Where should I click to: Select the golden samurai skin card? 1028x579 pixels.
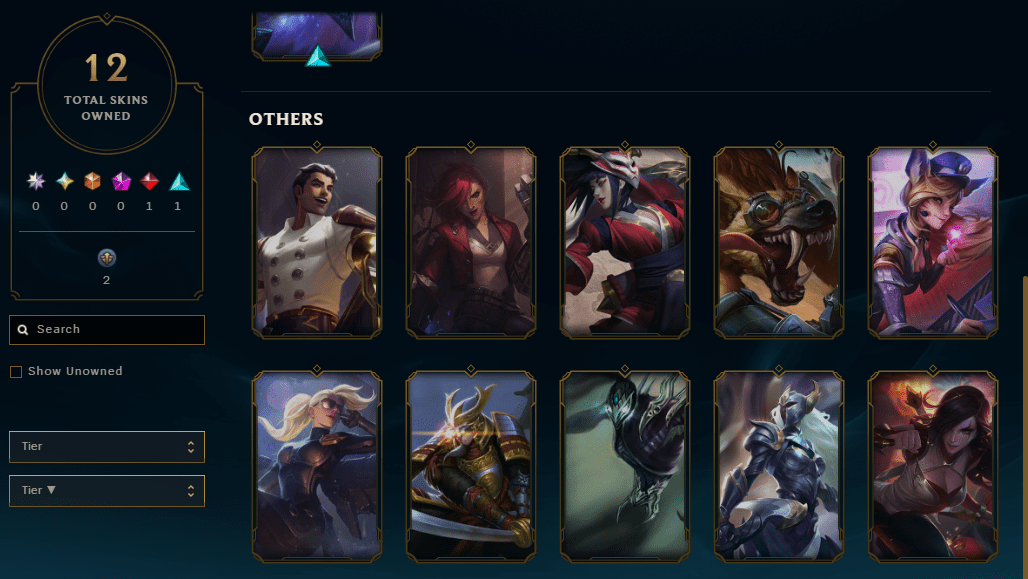point(471,466)
